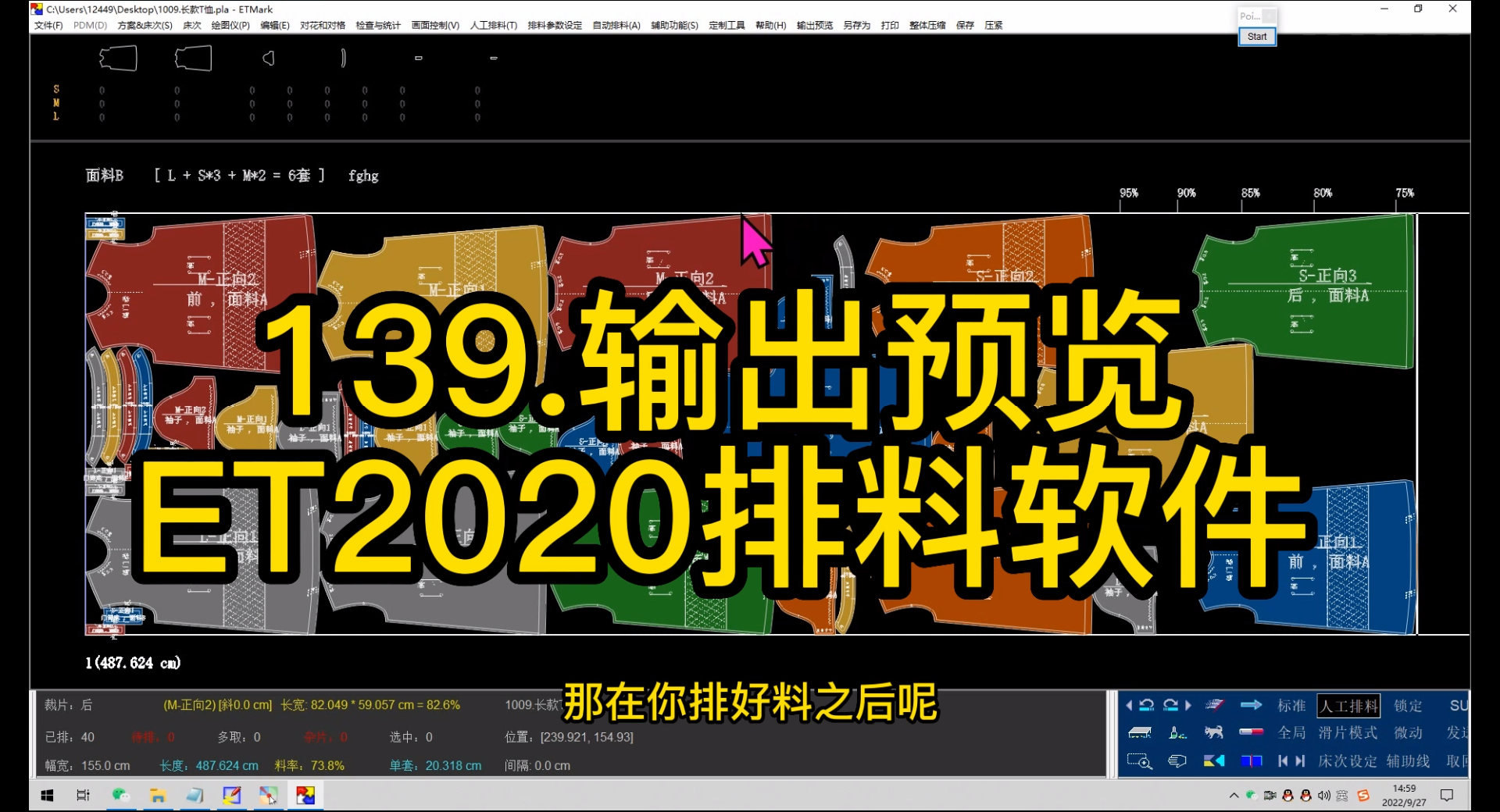The width and height of the screenshot is (1500, 812).
Task: Select the second garment body piece thumbnail
Action: [x=193, y=59]
